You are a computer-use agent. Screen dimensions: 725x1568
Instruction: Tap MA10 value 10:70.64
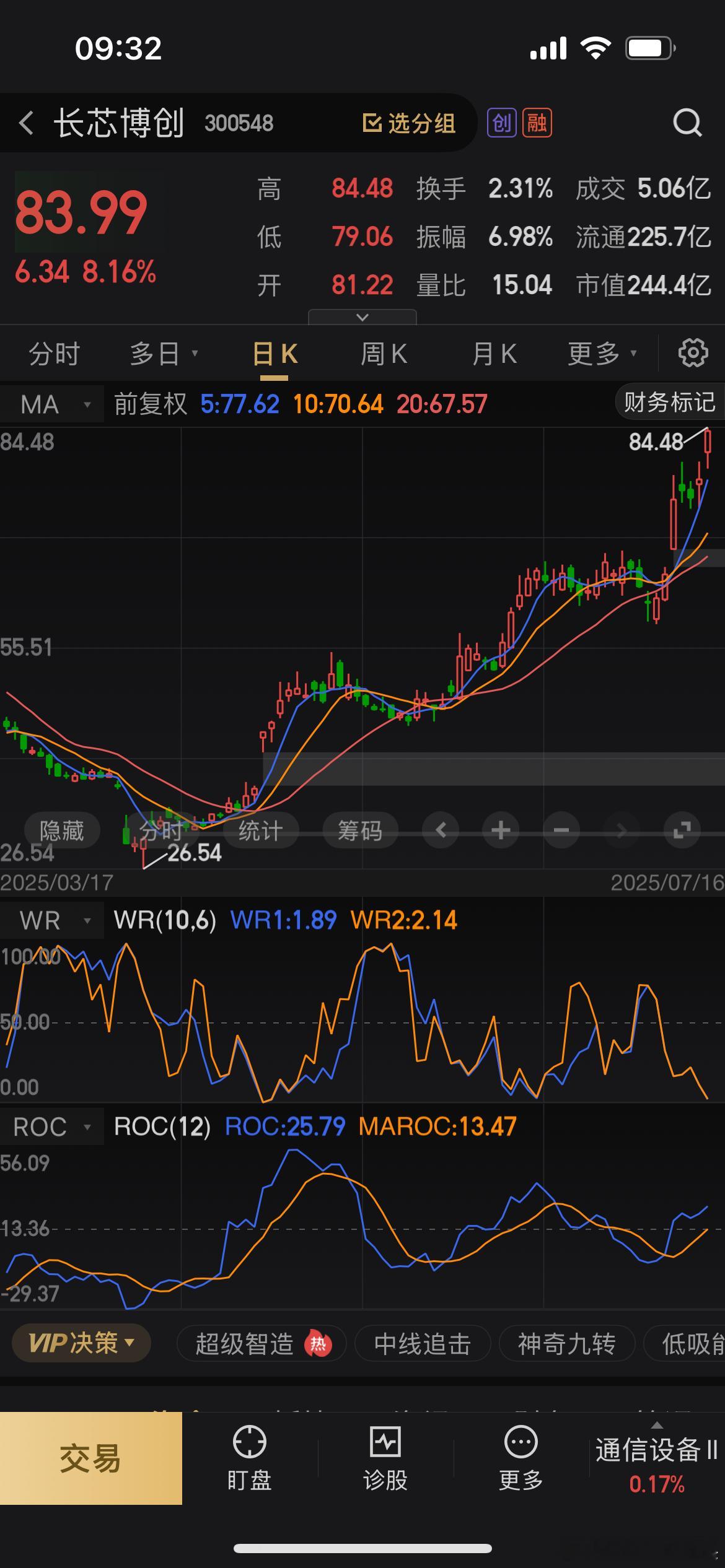pos(338,404)
